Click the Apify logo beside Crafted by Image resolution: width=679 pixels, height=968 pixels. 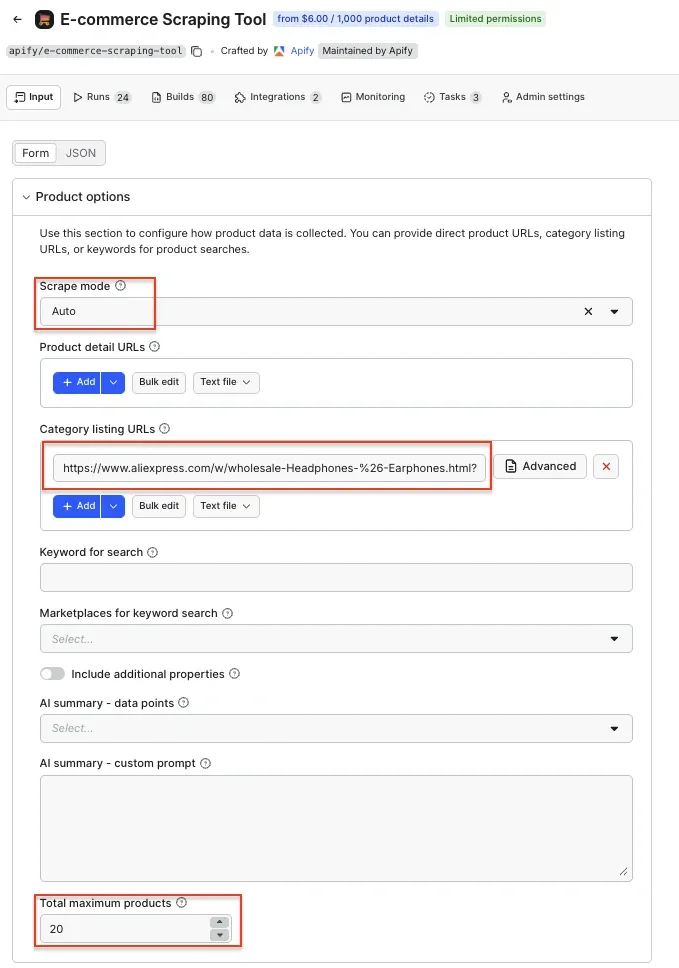click(279, 51)
